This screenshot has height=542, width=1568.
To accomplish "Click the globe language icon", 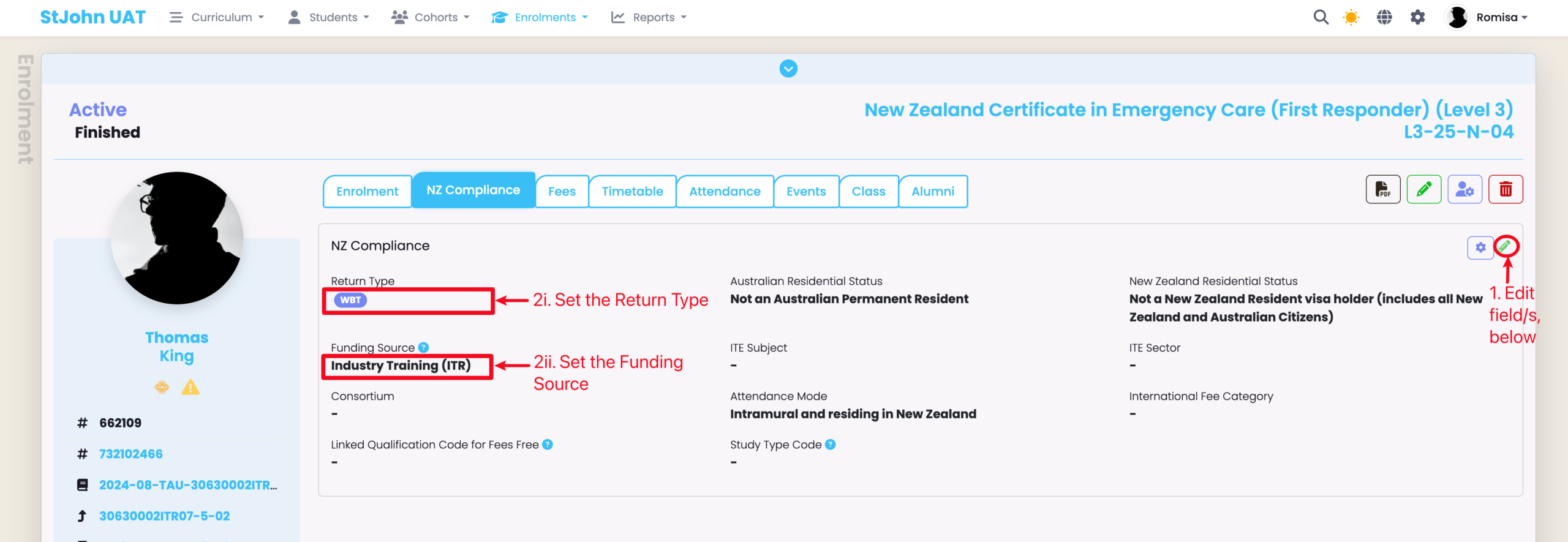I will pyautogui.click(x=1384, y=17).
